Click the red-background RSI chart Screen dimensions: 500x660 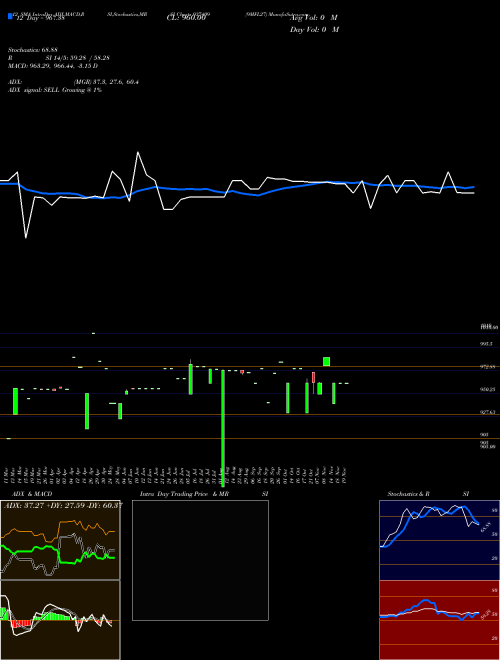[439, 620]
